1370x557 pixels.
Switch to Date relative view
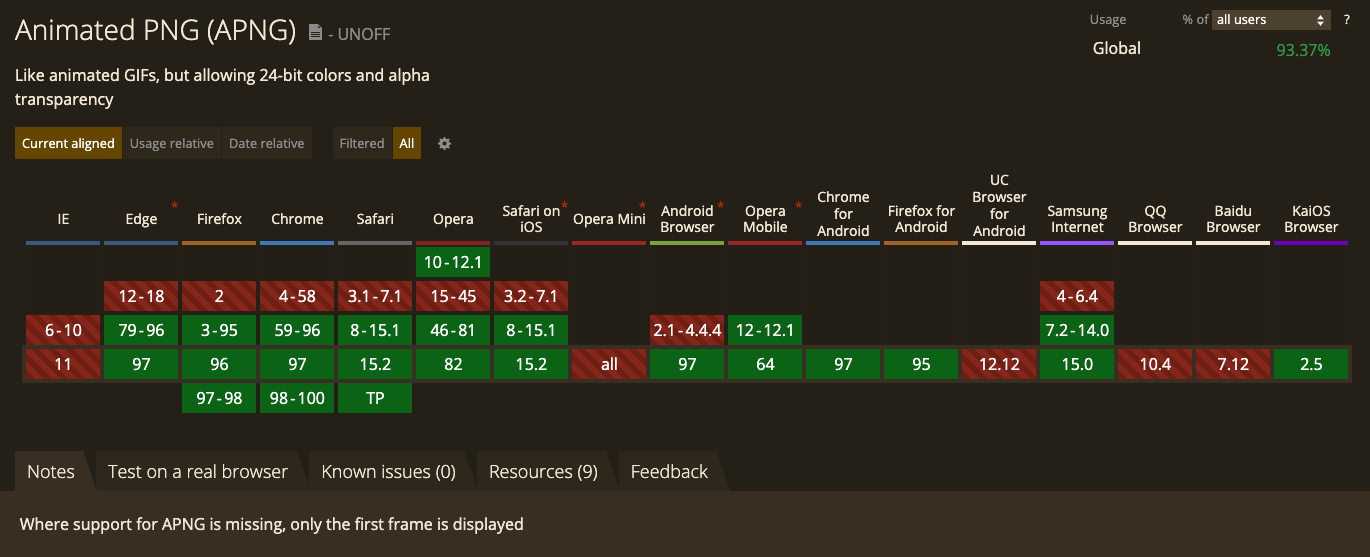click(x=266, y=143)
